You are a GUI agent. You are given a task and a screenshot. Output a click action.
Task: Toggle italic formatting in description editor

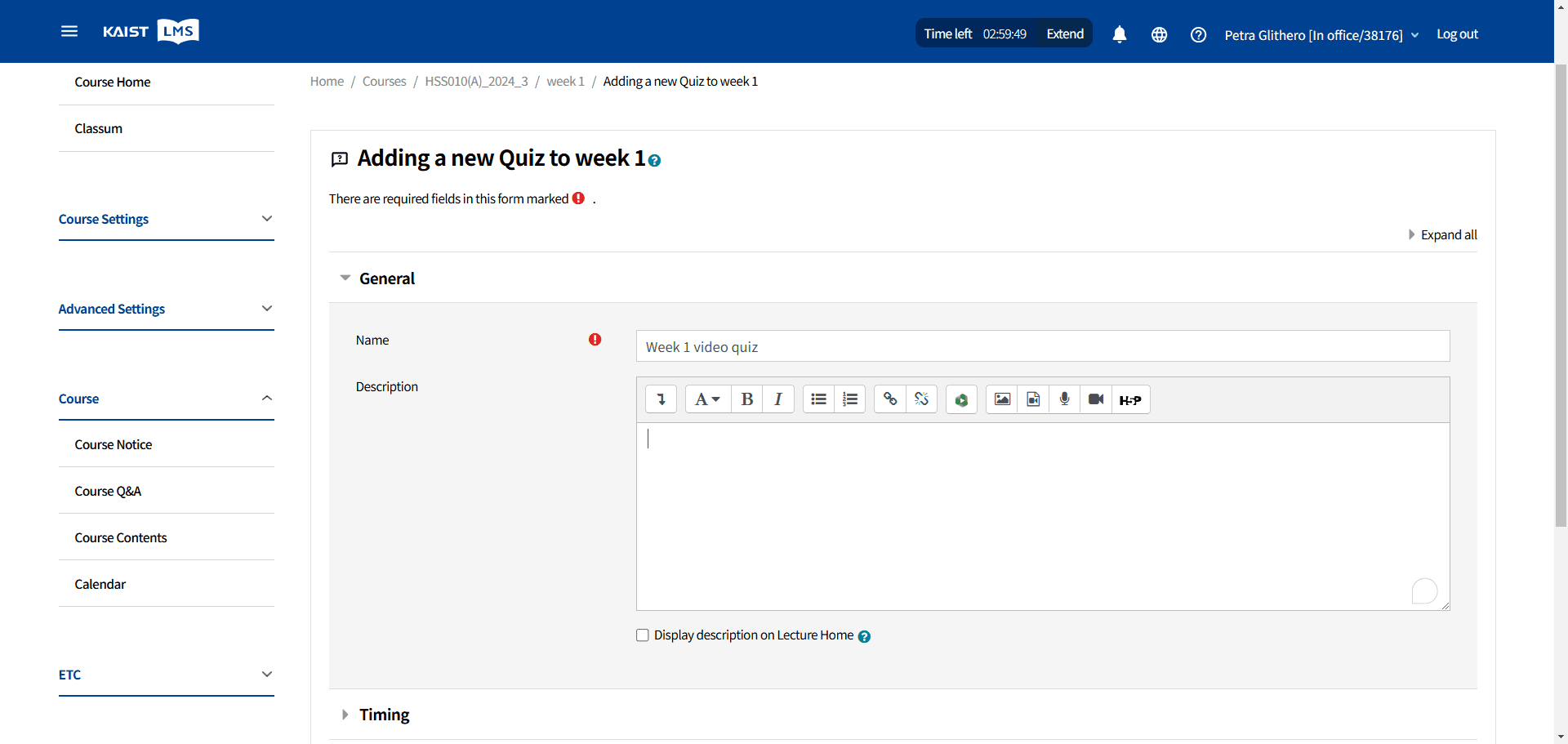778,399
